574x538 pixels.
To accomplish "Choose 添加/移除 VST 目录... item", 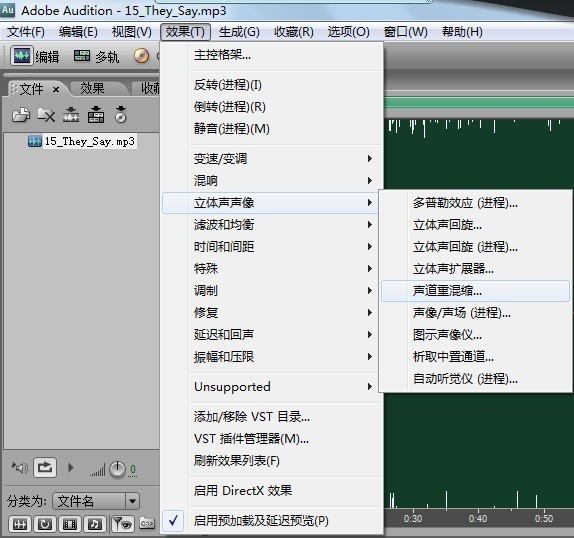I will [x=273, y=416].
